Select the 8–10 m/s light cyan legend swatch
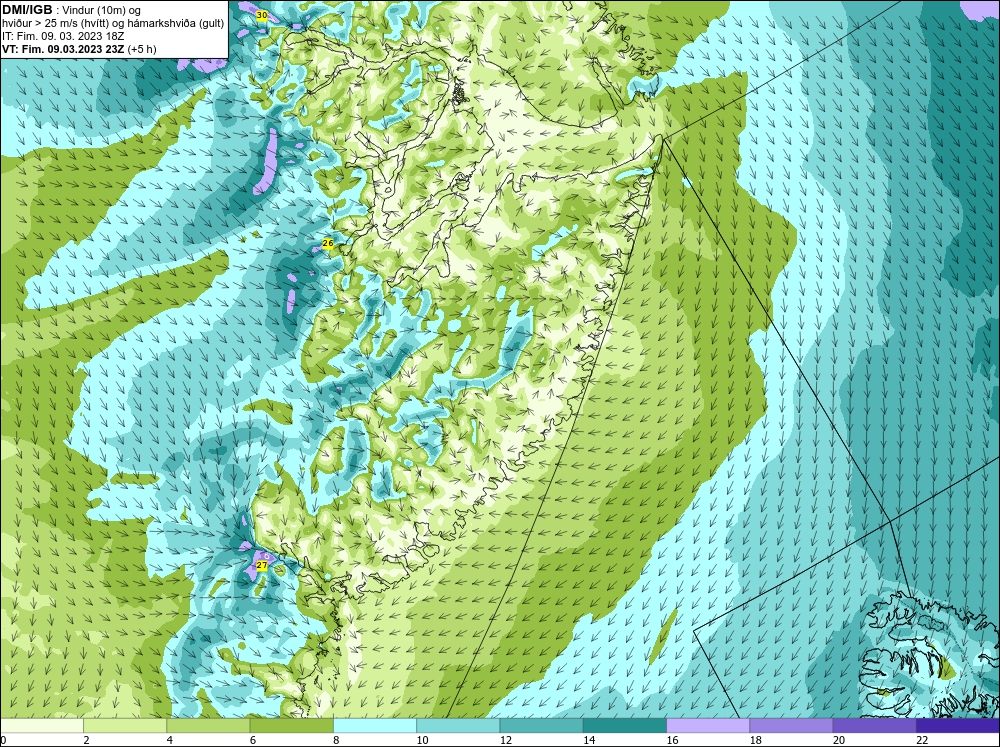1000x747 pixels. coord(375,726)
